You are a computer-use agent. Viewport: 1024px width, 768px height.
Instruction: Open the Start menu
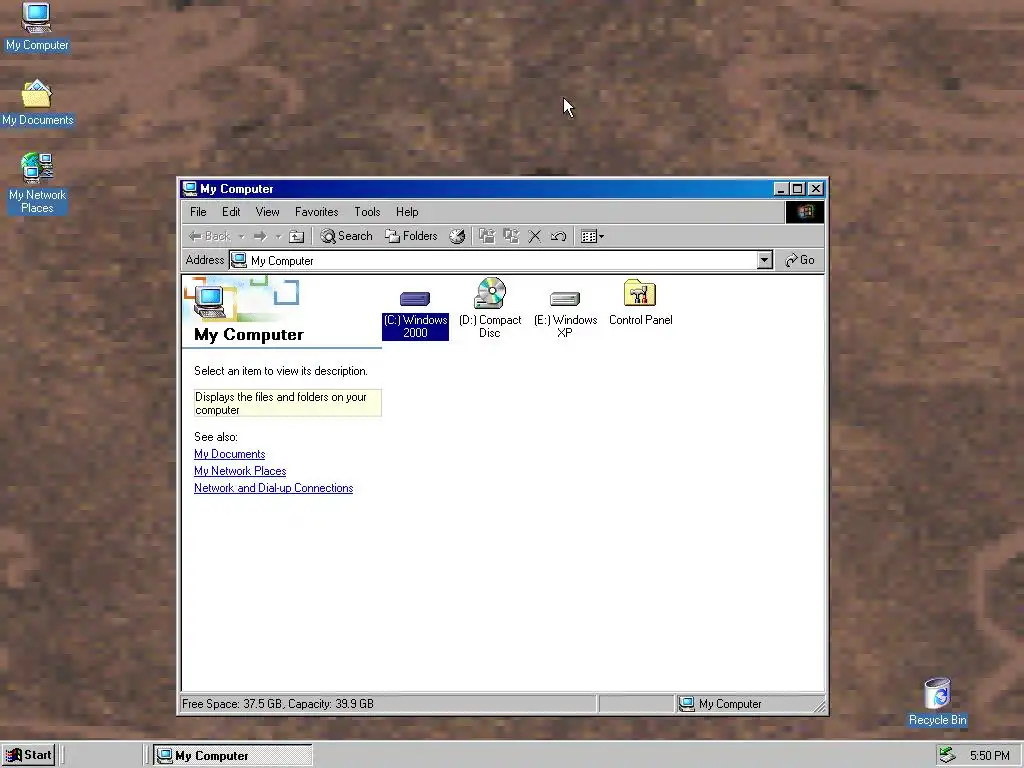pos(28,756)
